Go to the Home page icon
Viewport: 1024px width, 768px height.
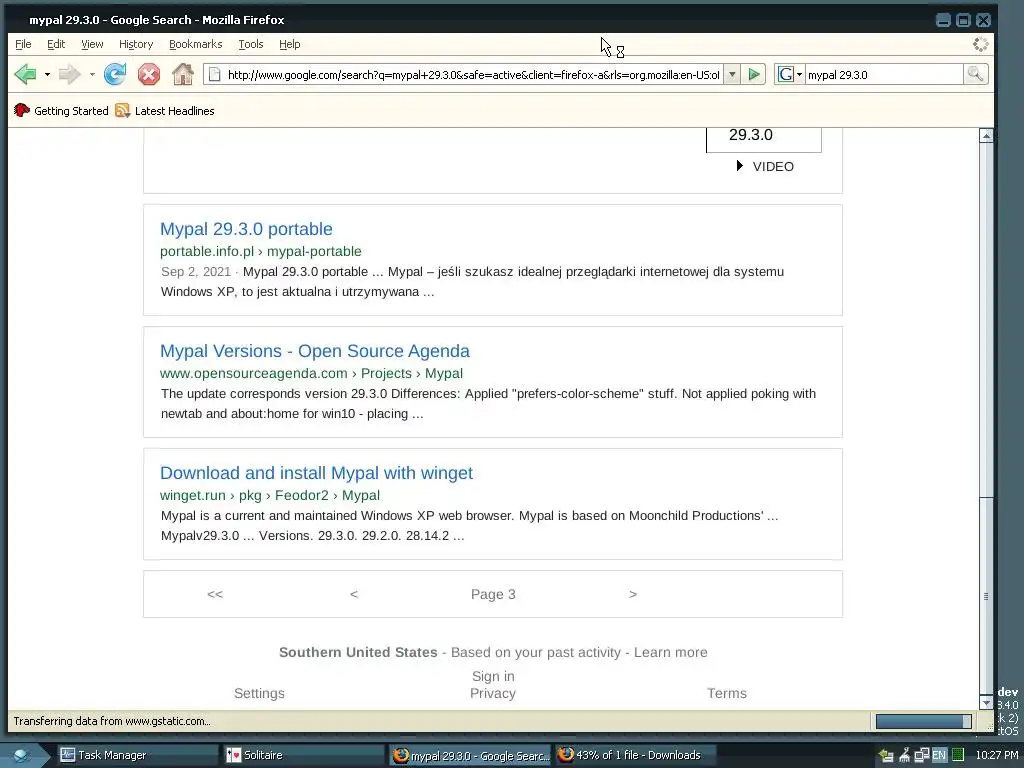point(183,74)
